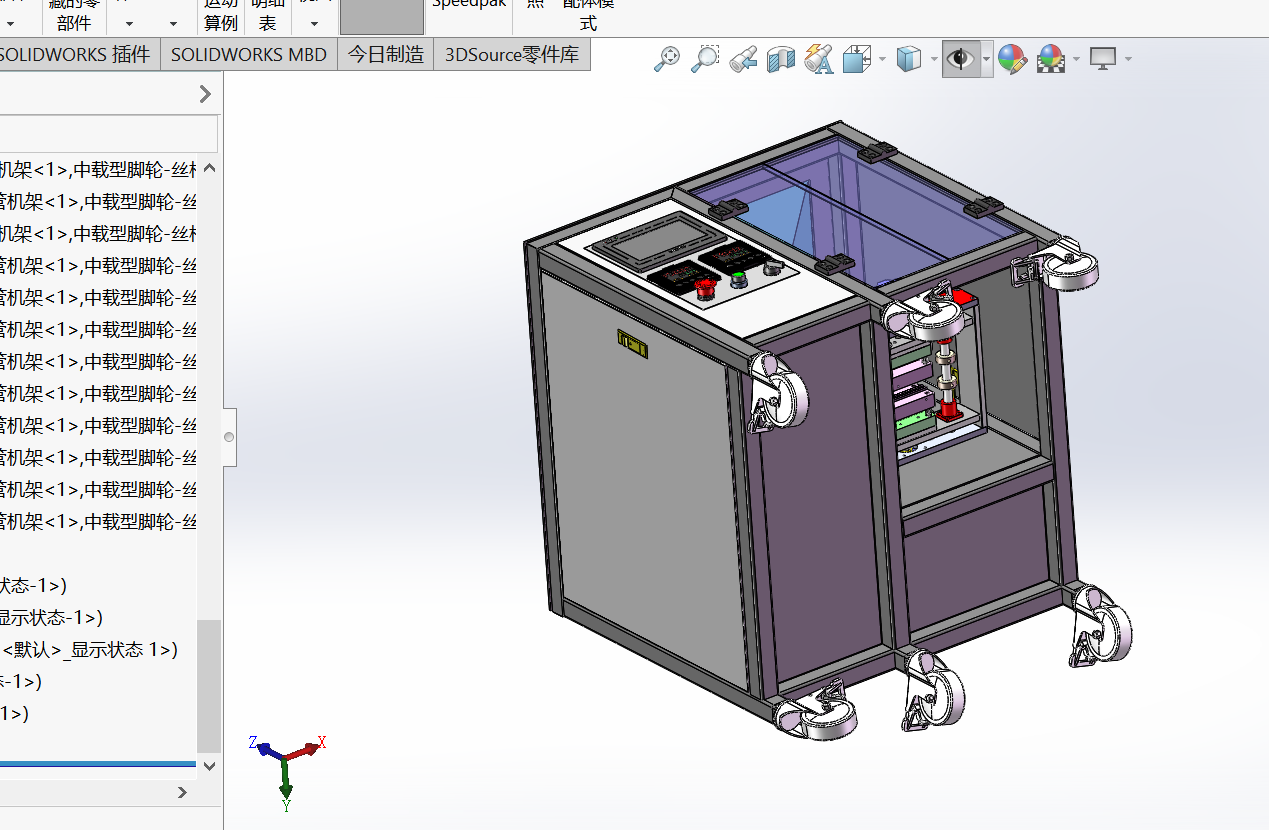This screenshot has height=830, width=1269.
Task: Collapse the left panel with the chevron
Action: click(x=205, y=94)
